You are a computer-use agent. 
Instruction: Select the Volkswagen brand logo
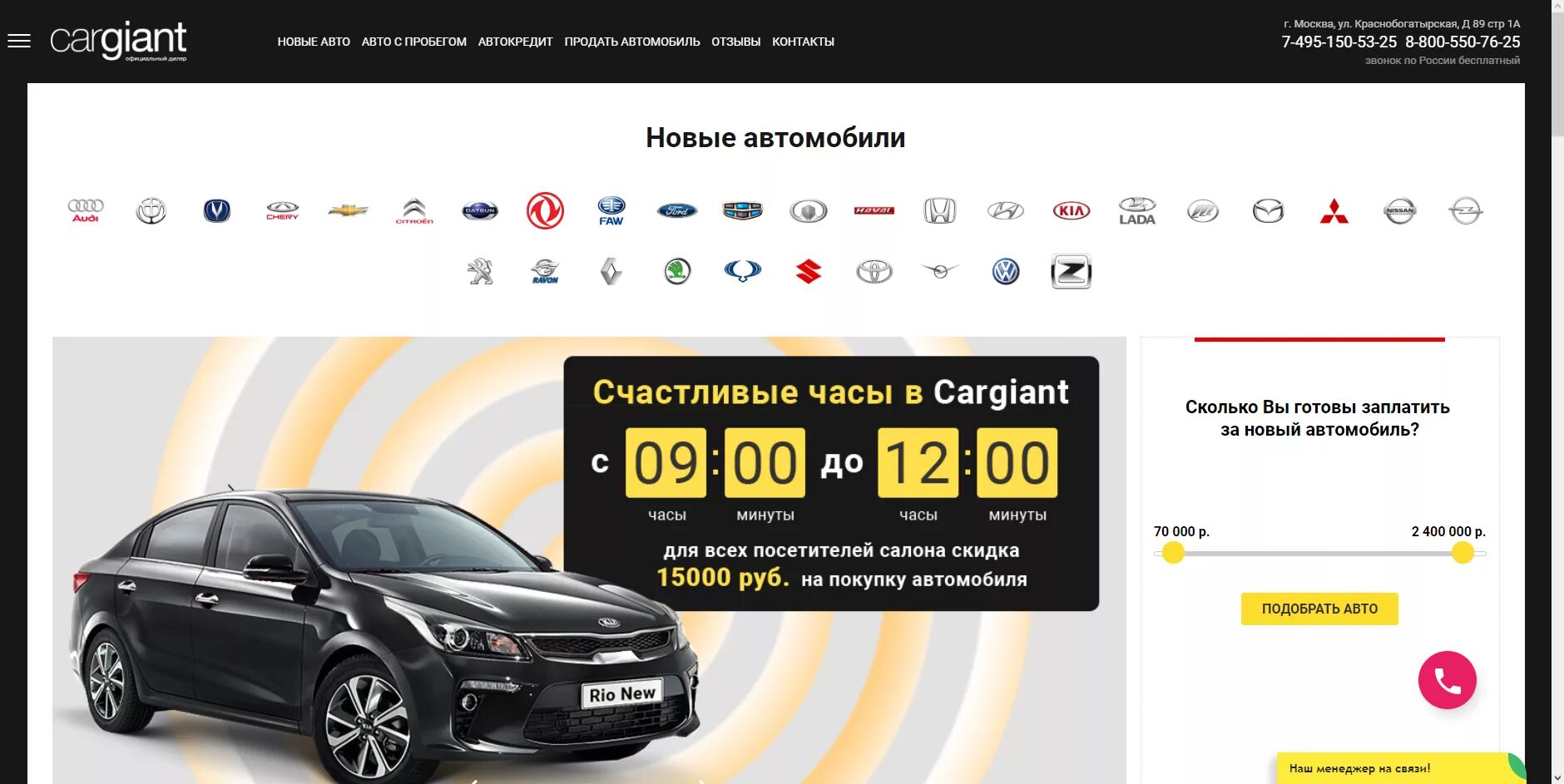[1006, 271]
